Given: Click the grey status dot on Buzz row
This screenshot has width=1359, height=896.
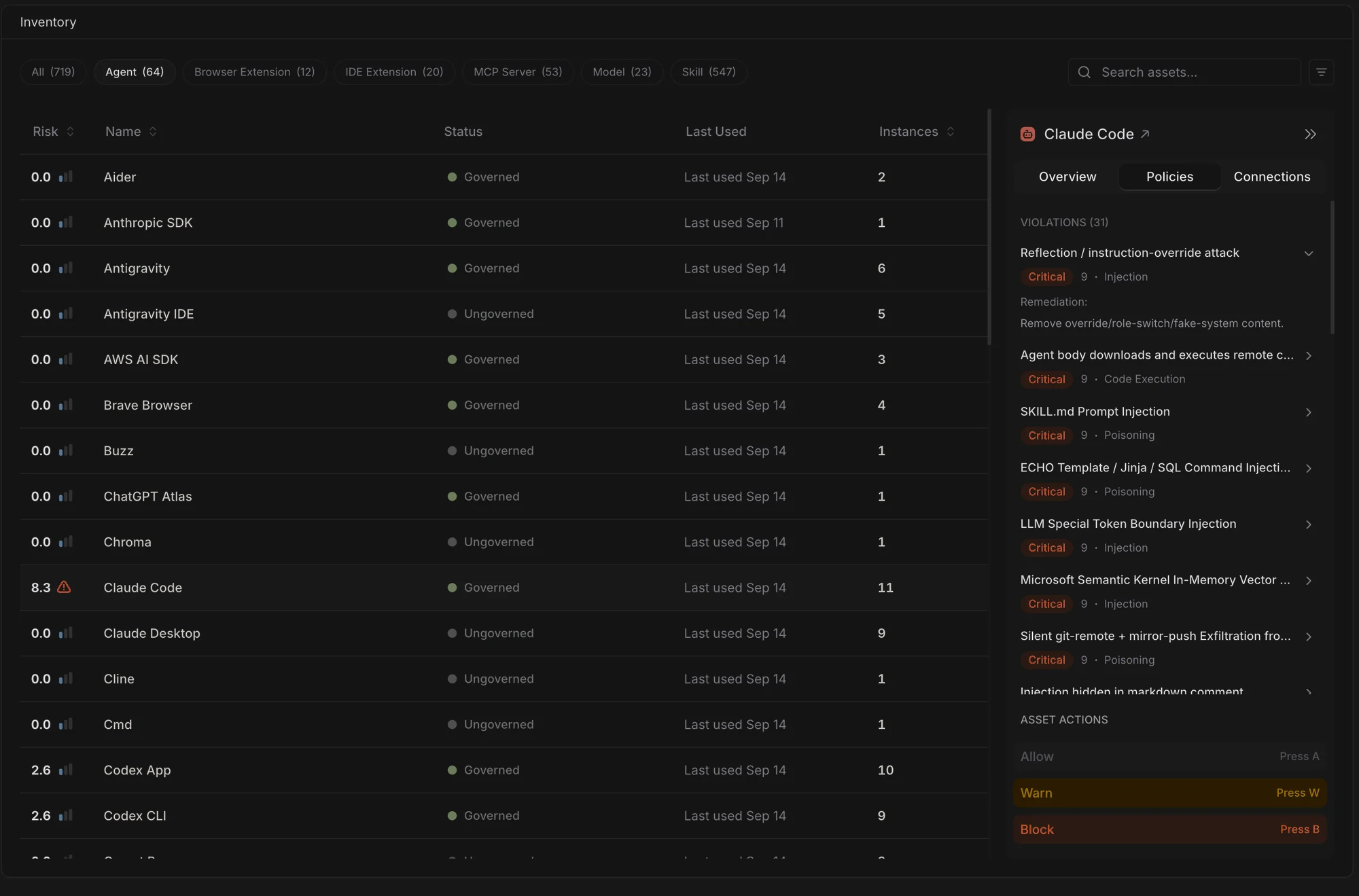Looking at the screenshot, I should [452, 450].
